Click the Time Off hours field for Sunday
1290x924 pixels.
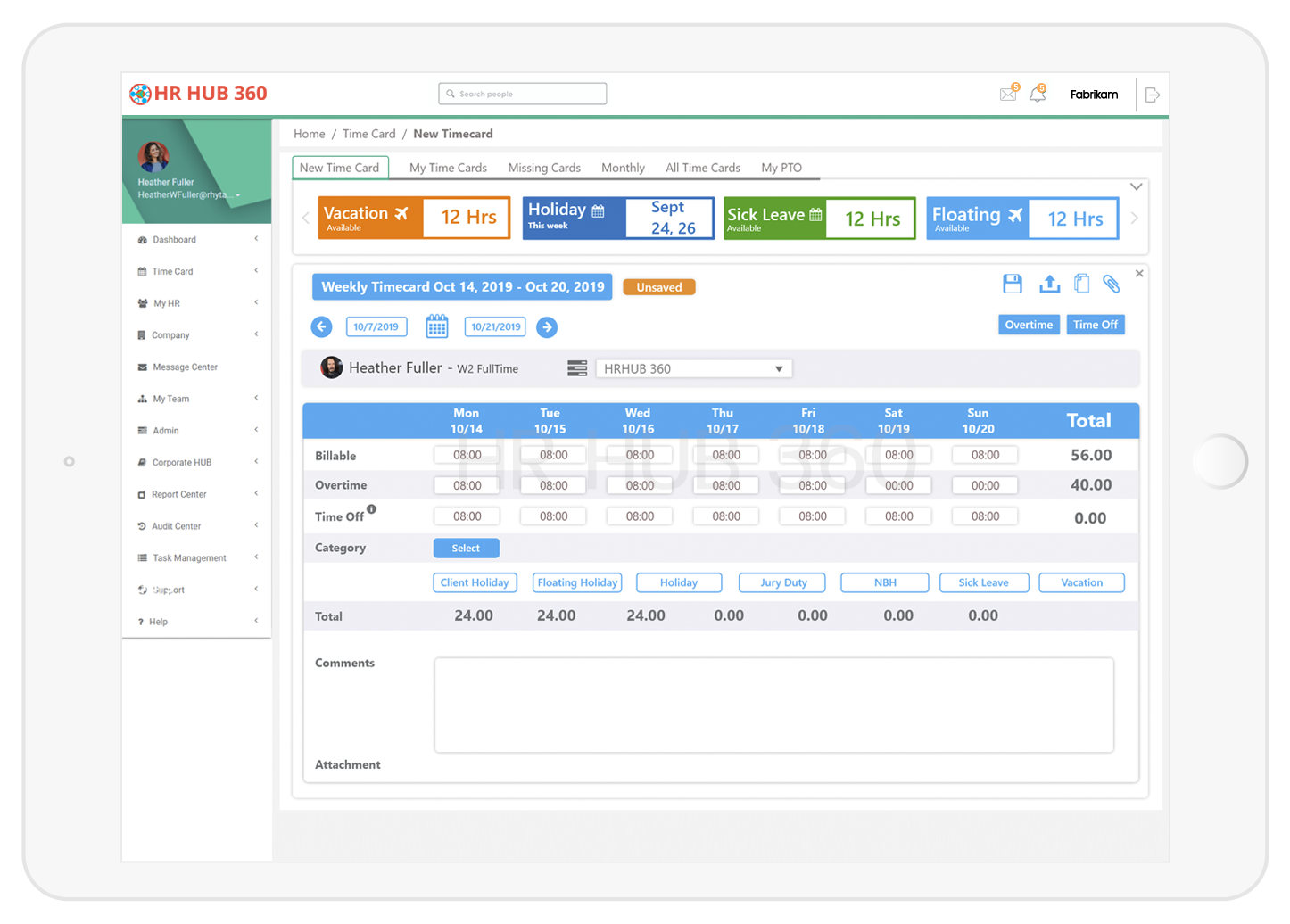click(x=985, y=516)
